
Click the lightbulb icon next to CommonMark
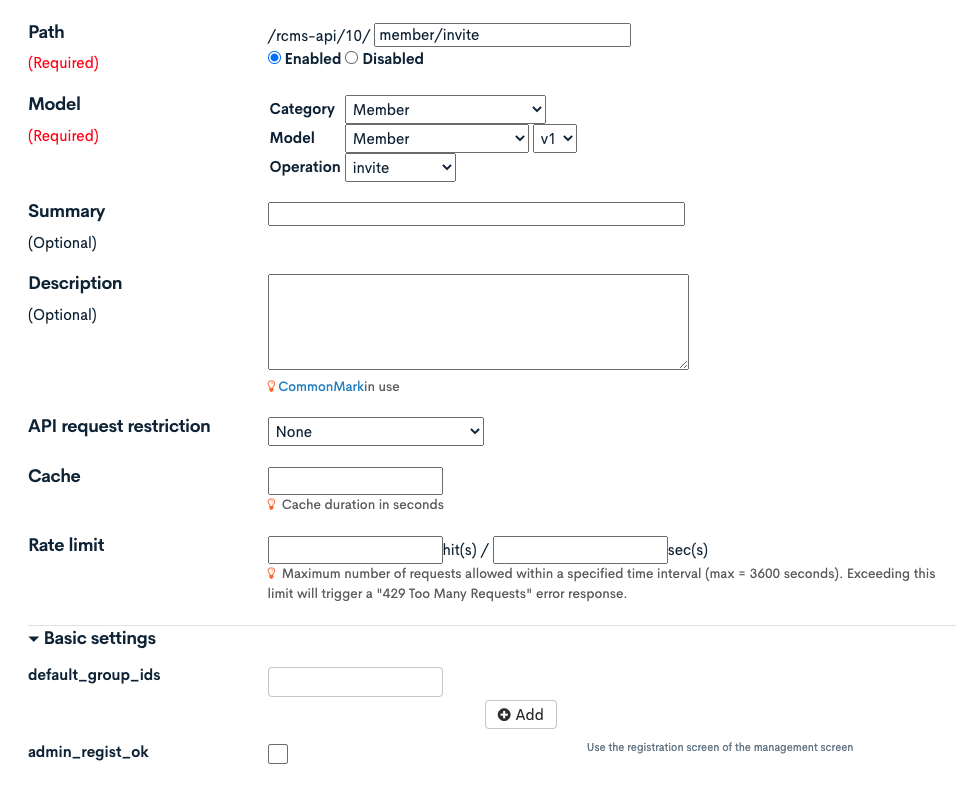coord(271,386)
